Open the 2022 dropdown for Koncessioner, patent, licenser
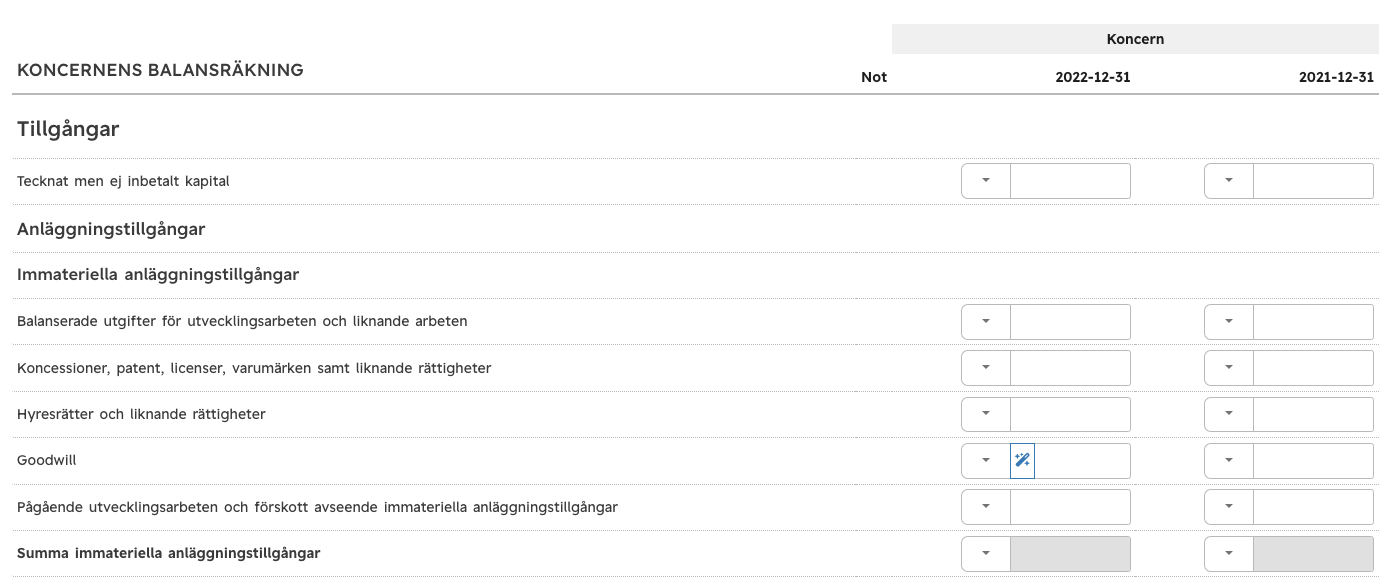The image size is (1391, 585). 986,368
